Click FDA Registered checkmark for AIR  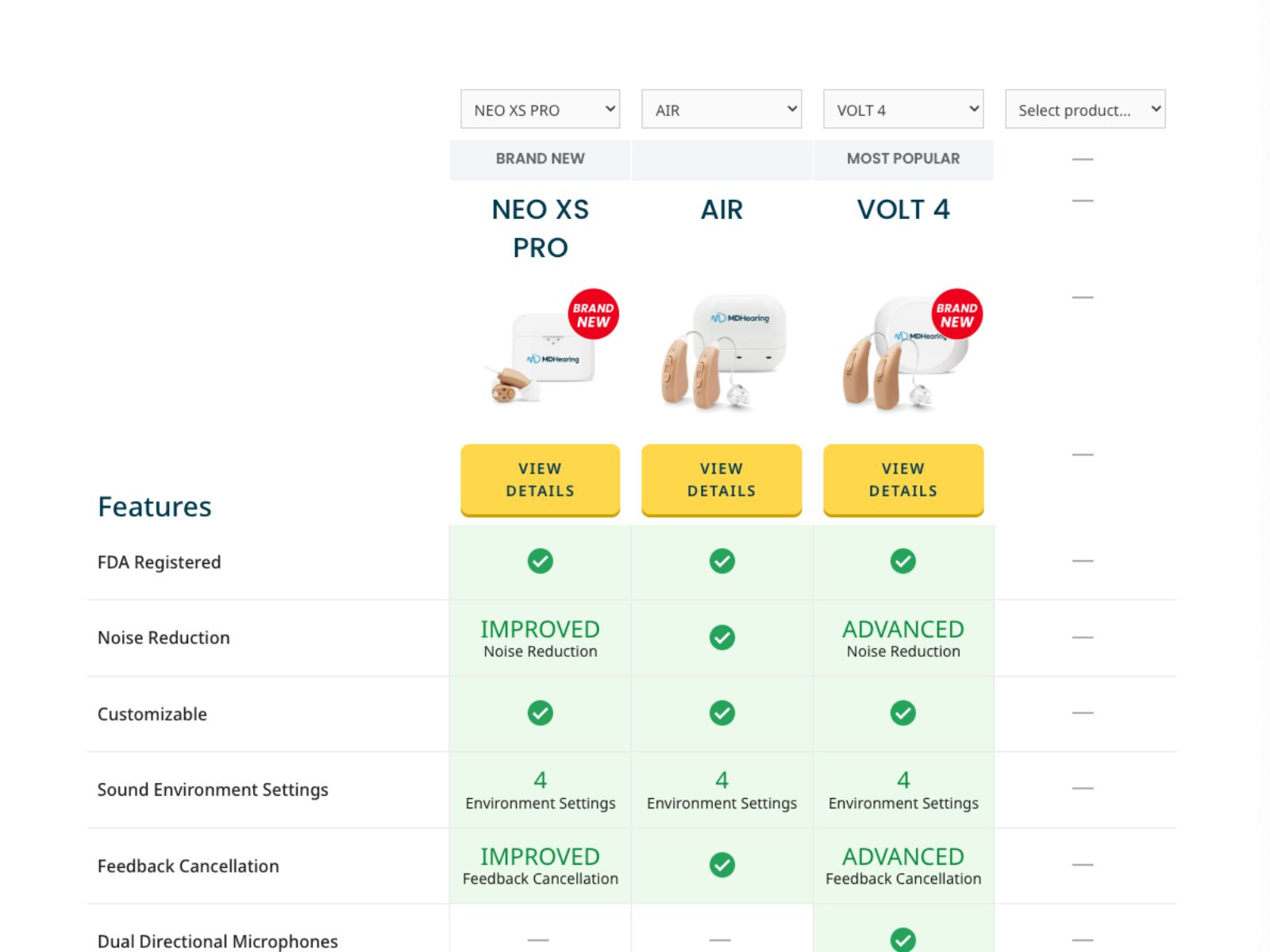pyautogui.click(x=722, y=561)
